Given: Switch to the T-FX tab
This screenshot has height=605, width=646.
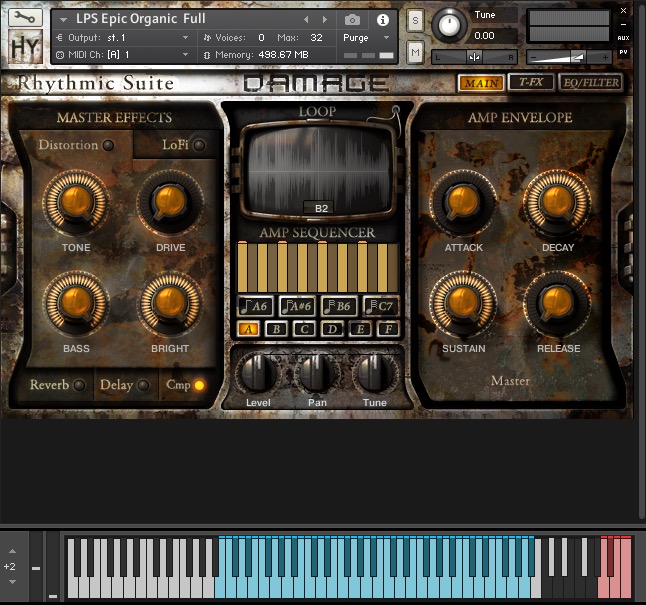Looking at the screenshot, I should coord(531,82).
